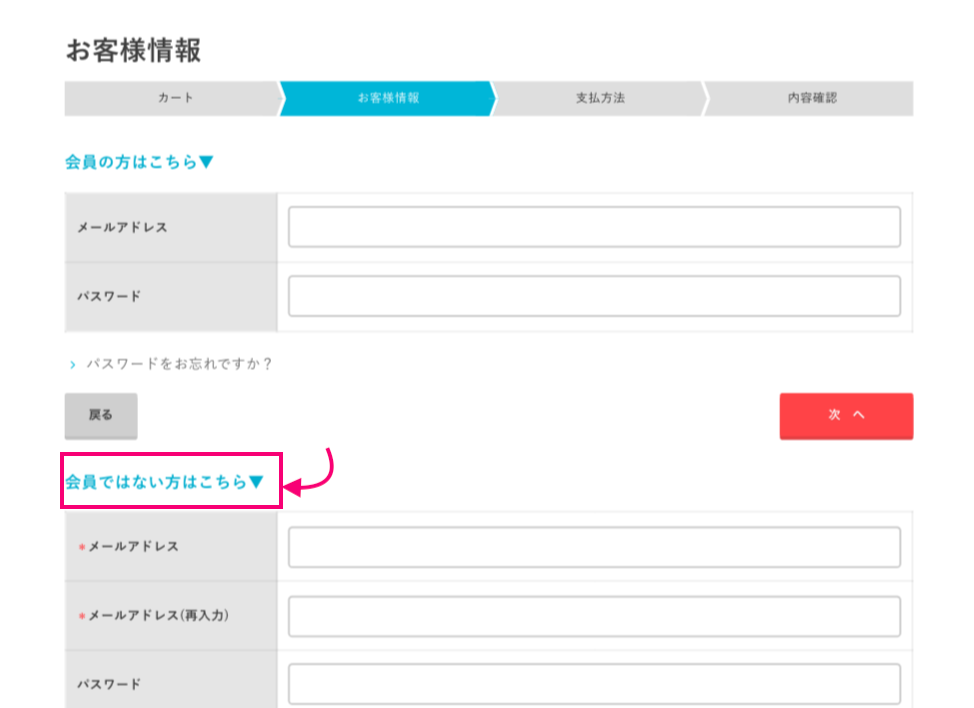Click the member メールアドレス label

click(122, 227)
